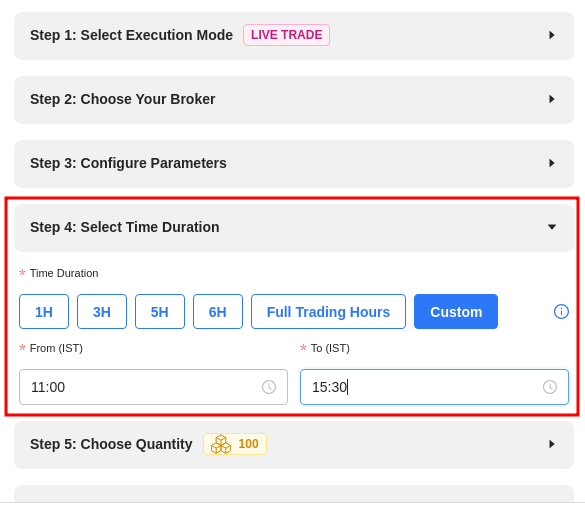Click the From (IST) time input
The width and height of the screenshot is (585, 525).
[x=153, y=387]
